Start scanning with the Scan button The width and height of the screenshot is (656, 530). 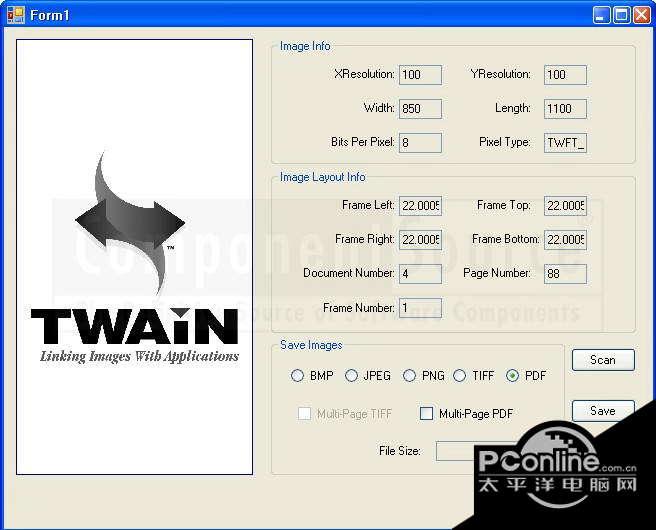click(x=603, y=360)
